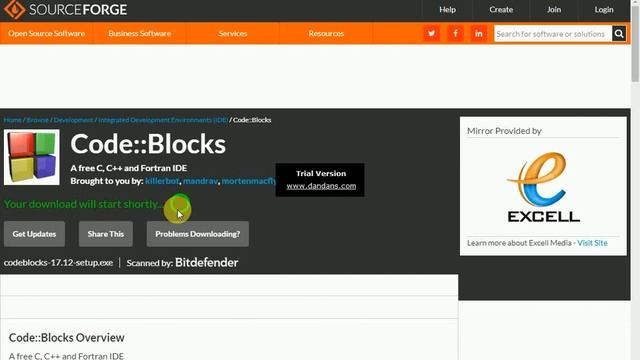Go to Browse breadcrumb
Viewport: 640px width, 360px height.
pyautogui.click(x=38, y=120)
